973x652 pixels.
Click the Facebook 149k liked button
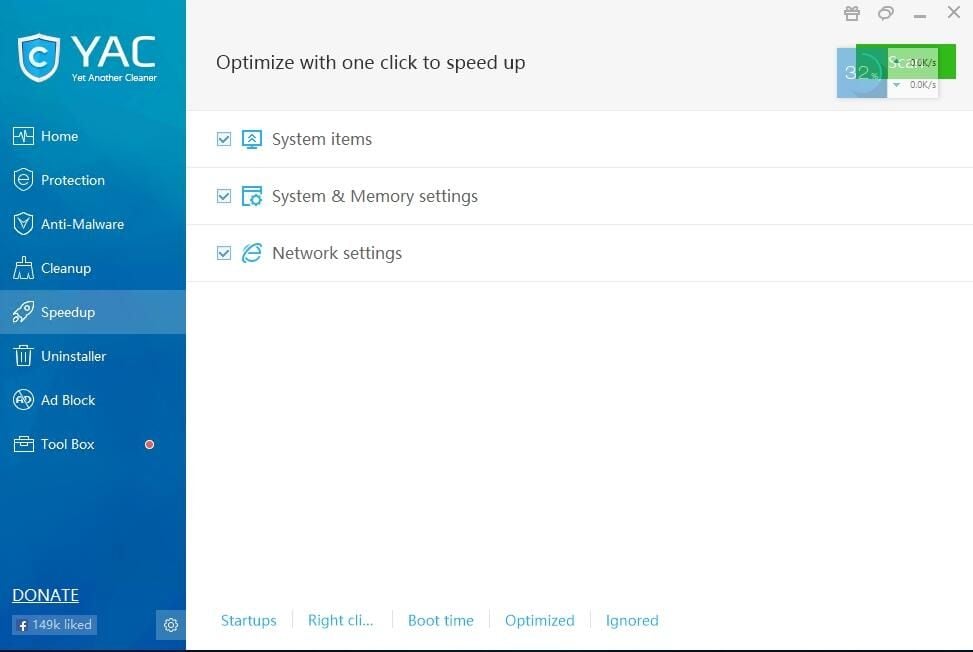(x=55, y=625)
